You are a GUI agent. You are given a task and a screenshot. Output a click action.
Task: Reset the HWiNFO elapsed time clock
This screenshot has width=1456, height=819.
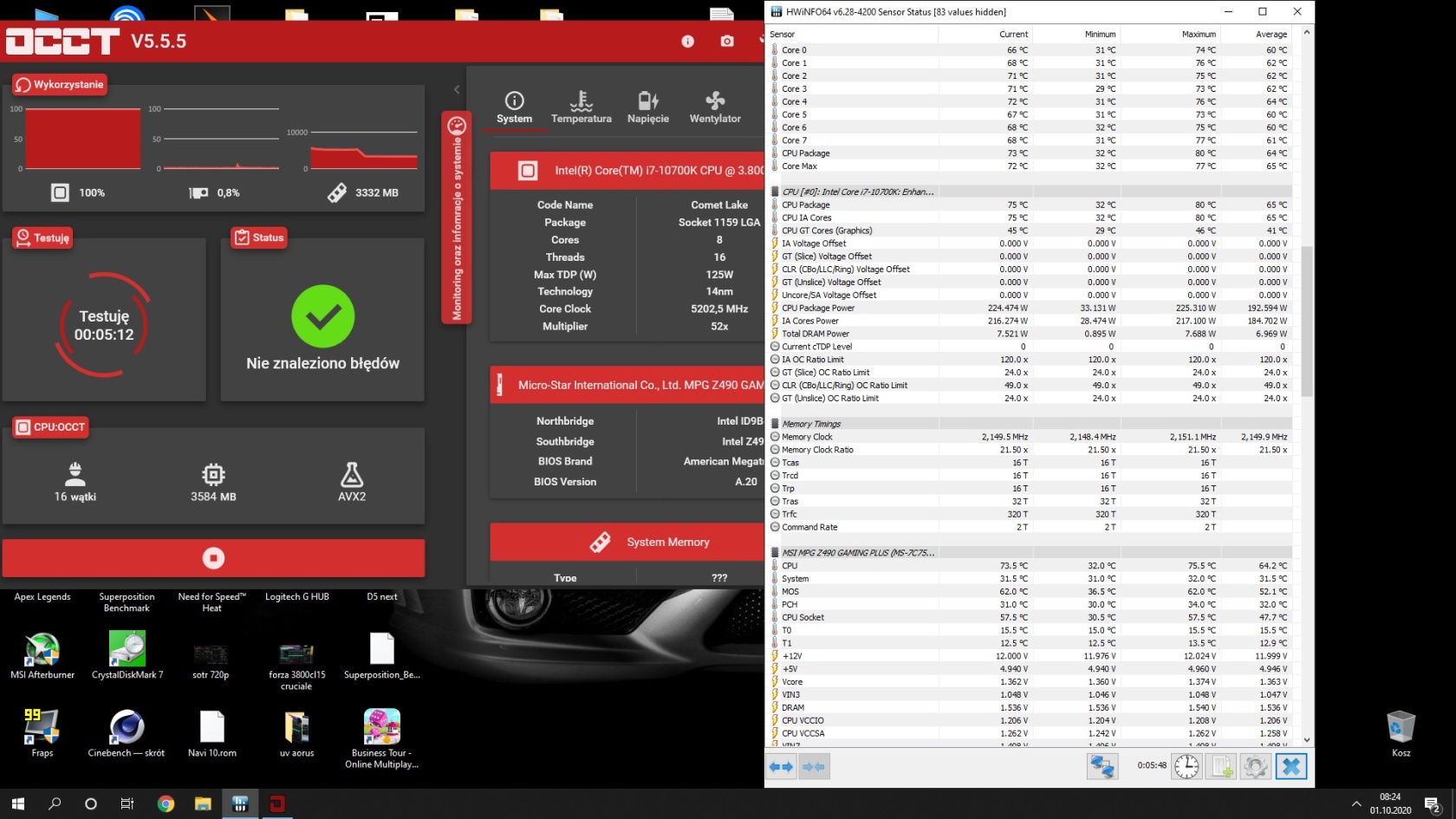click(1186, 766)
